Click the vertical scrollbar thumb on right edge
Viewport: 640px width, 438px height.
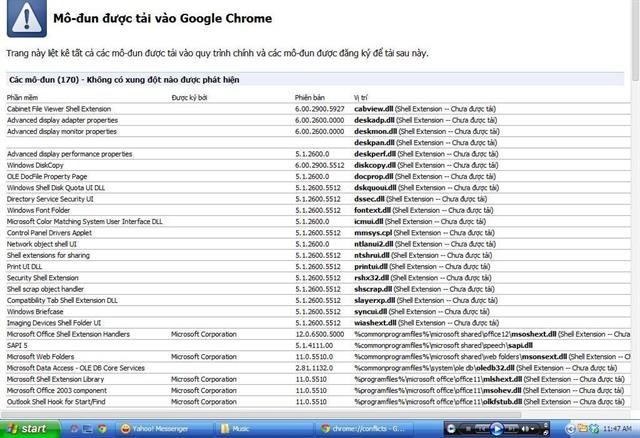pos(636,40)
